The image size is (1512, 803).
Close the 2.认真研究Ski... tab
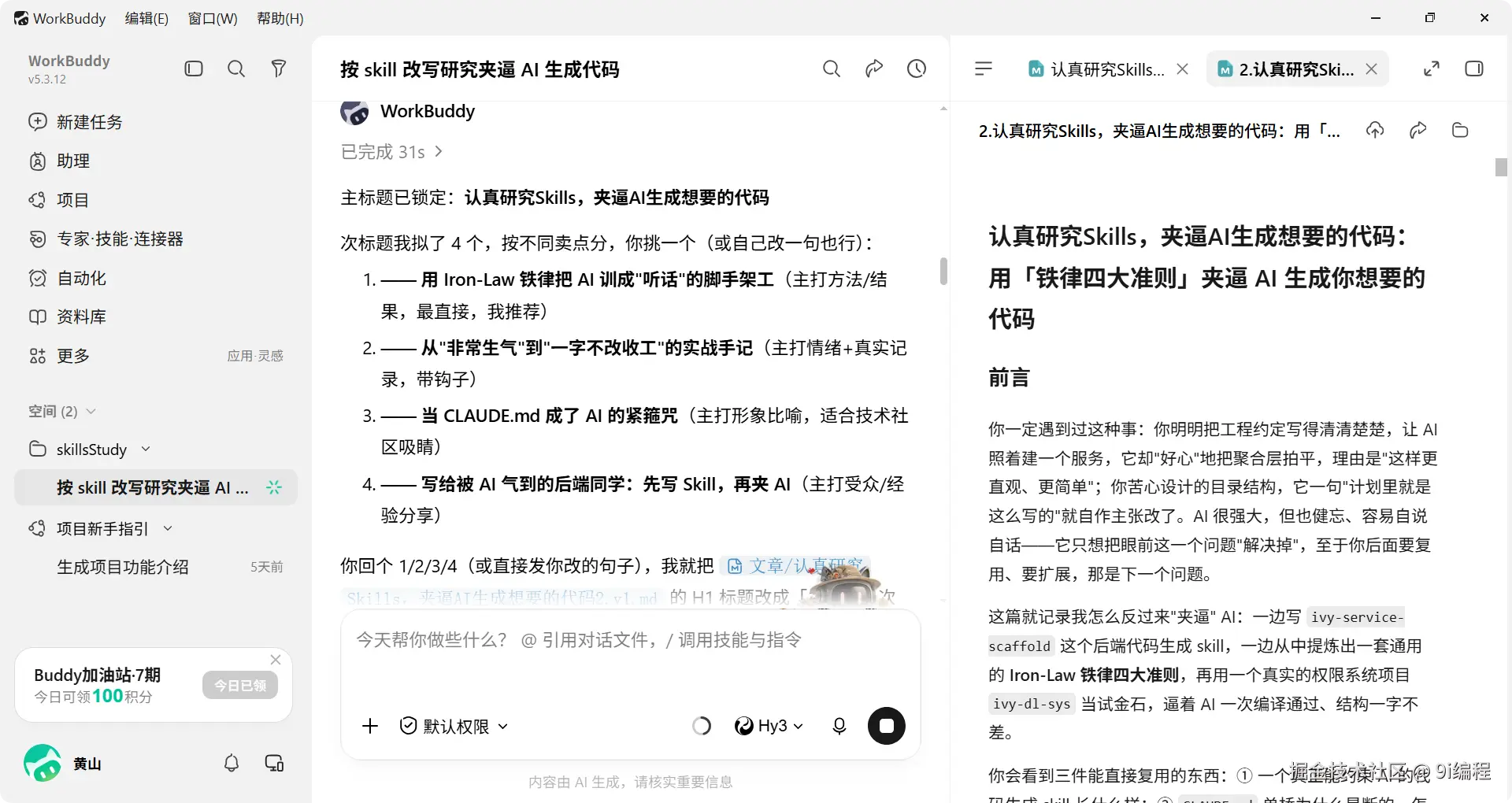coord(1371,69)
